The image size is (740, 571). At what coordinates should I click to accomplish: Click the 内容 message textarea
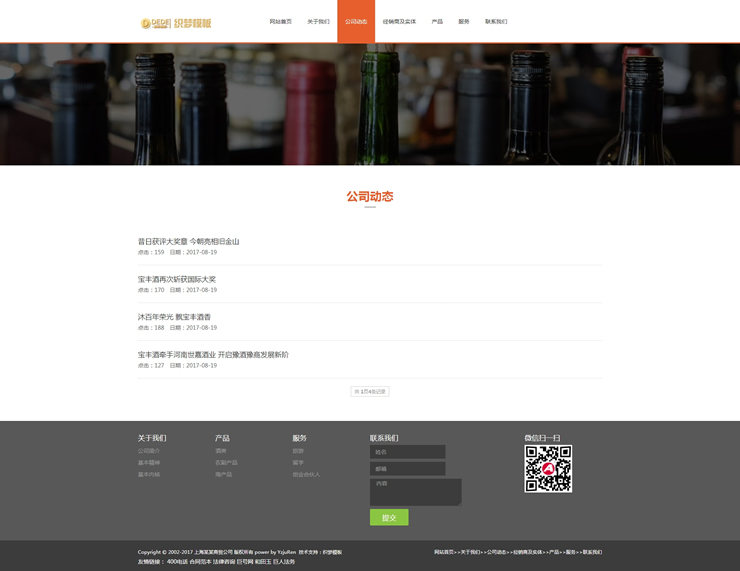click(415, 492)
